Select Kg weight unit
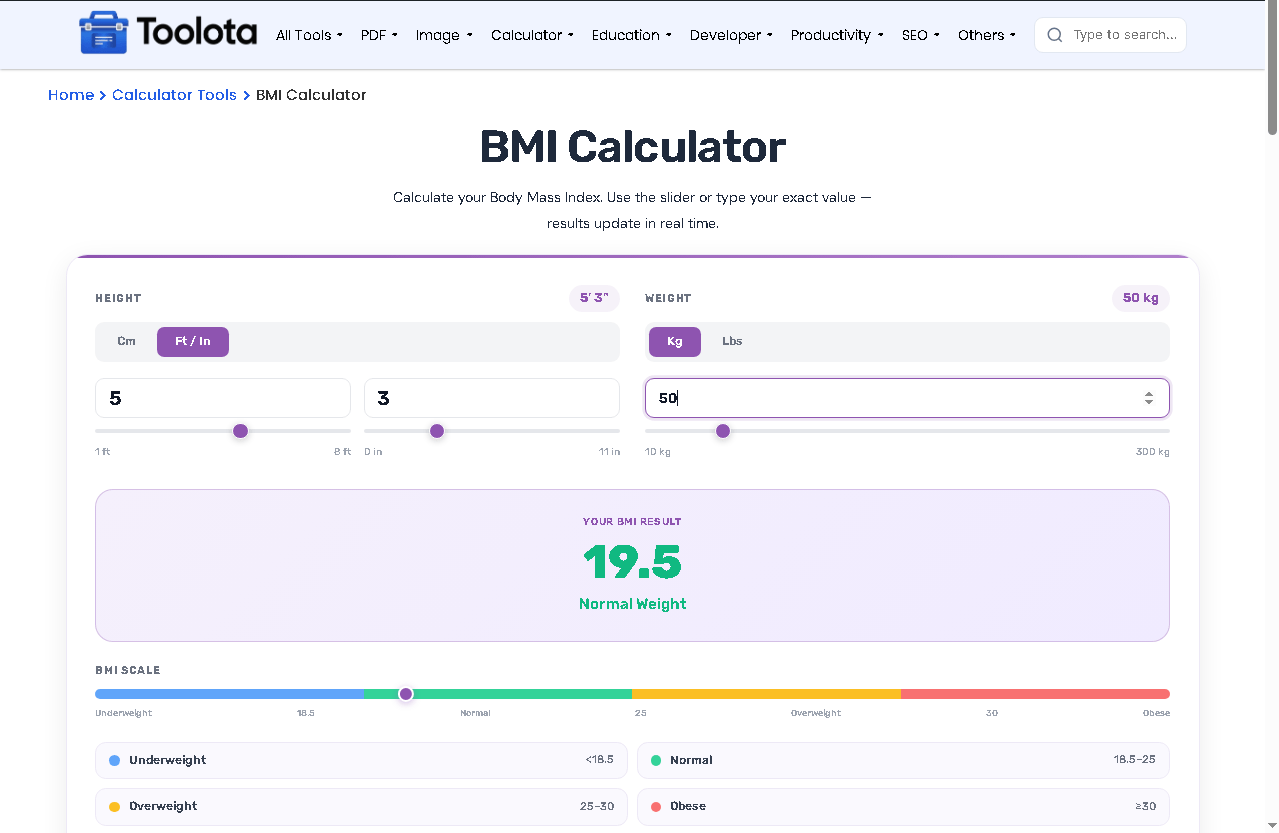The height and width of the screenshot is (833, 1279). 675,342
